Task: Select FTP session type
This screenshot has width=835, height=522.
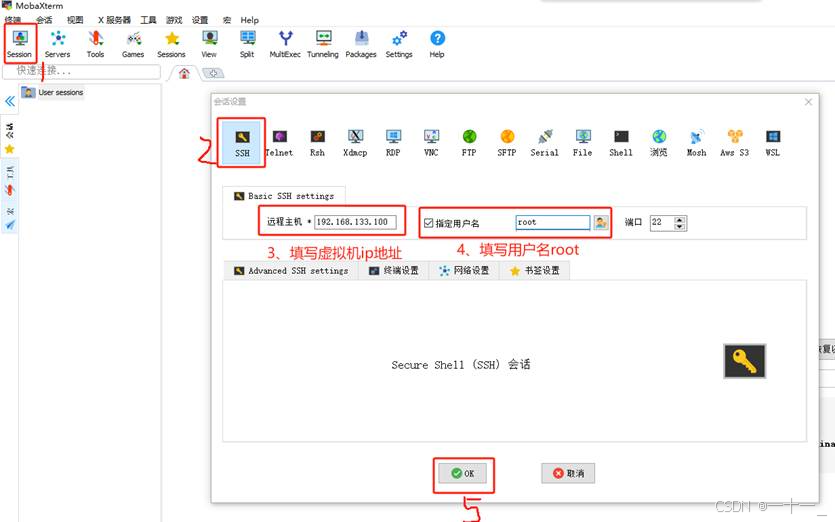Action: 469,143
